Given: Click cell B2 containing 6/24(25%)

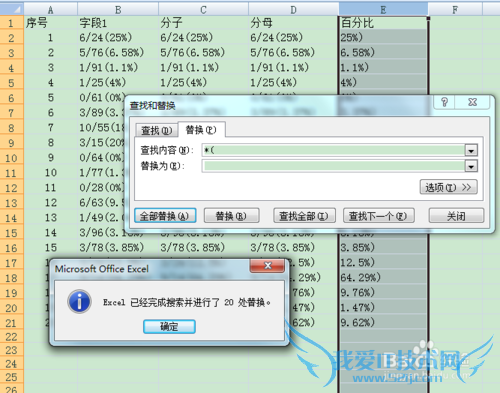Looking at the screenshot, I should pos(118,37).
